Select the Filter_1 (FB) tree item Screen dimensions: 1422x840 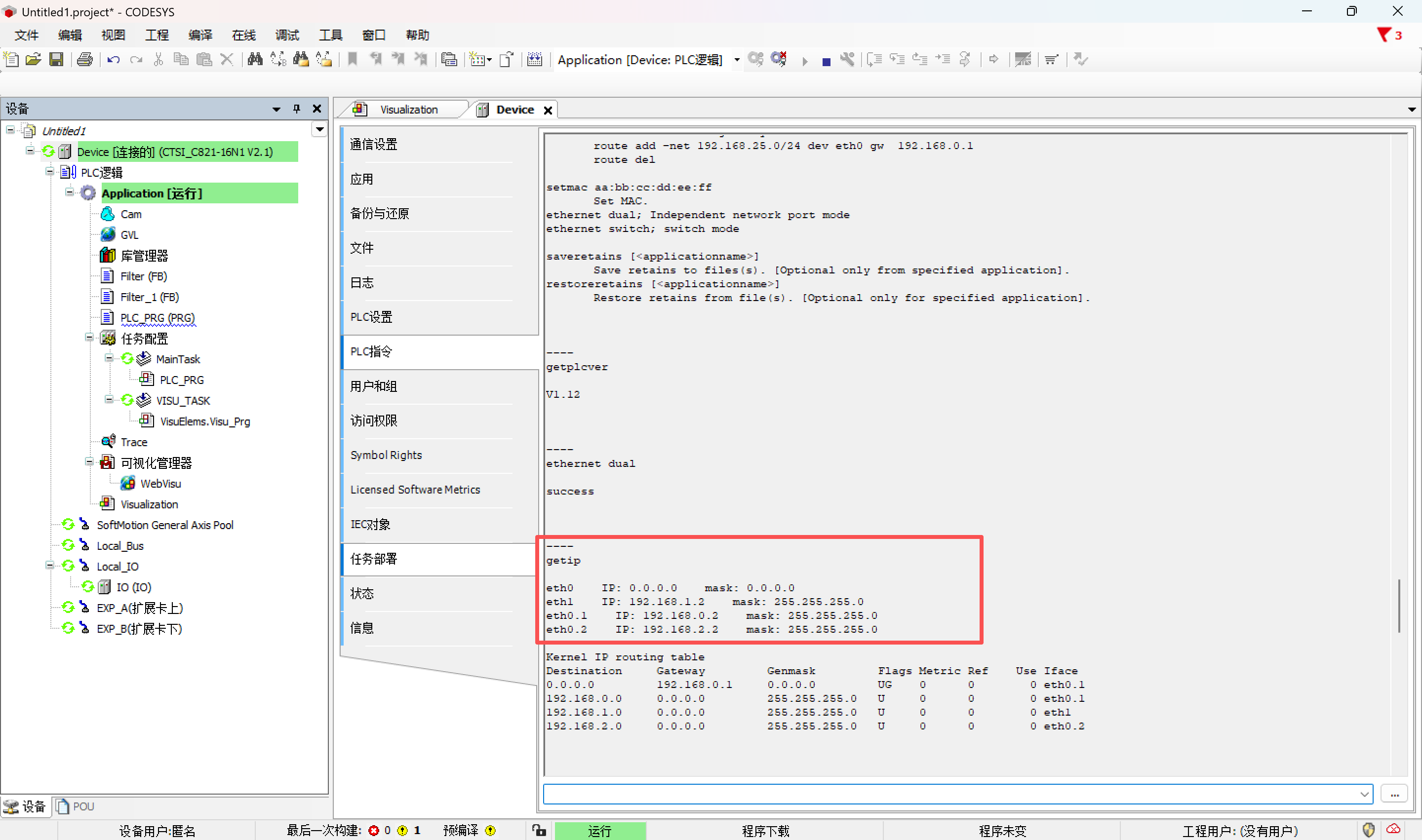150,297
